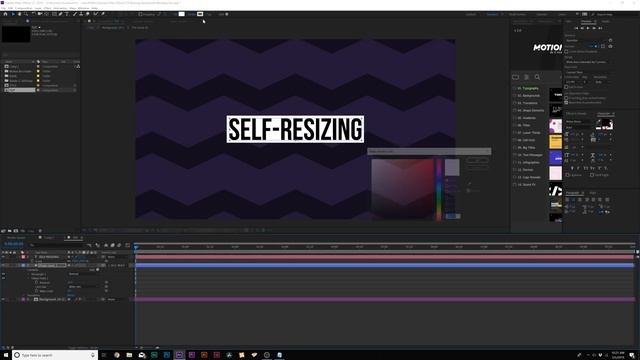Open Background layer parent None dropdown
Image resolution: width=640 pixels, height=360 pixels.
(118, 299)
